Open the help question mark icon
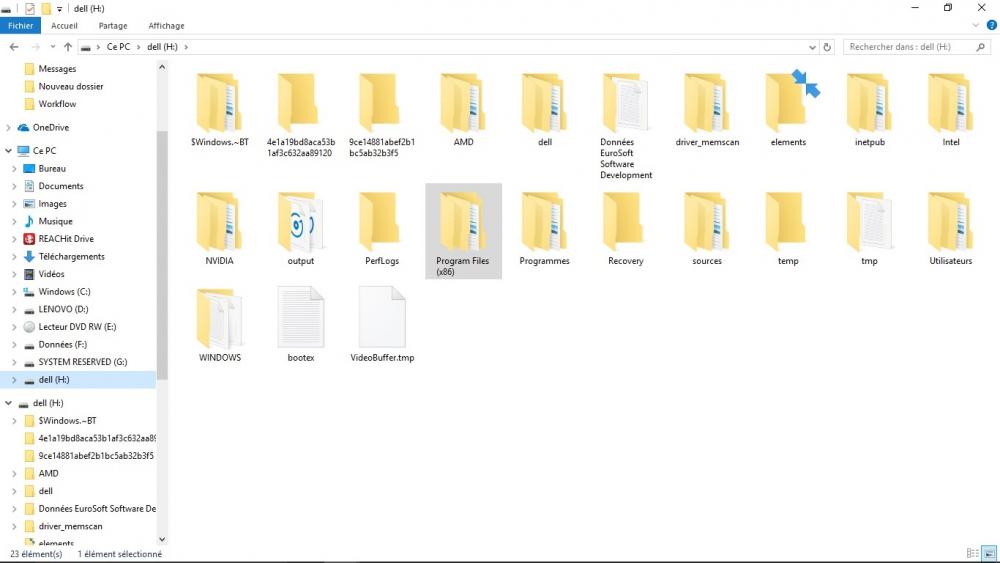 point(992,26)
